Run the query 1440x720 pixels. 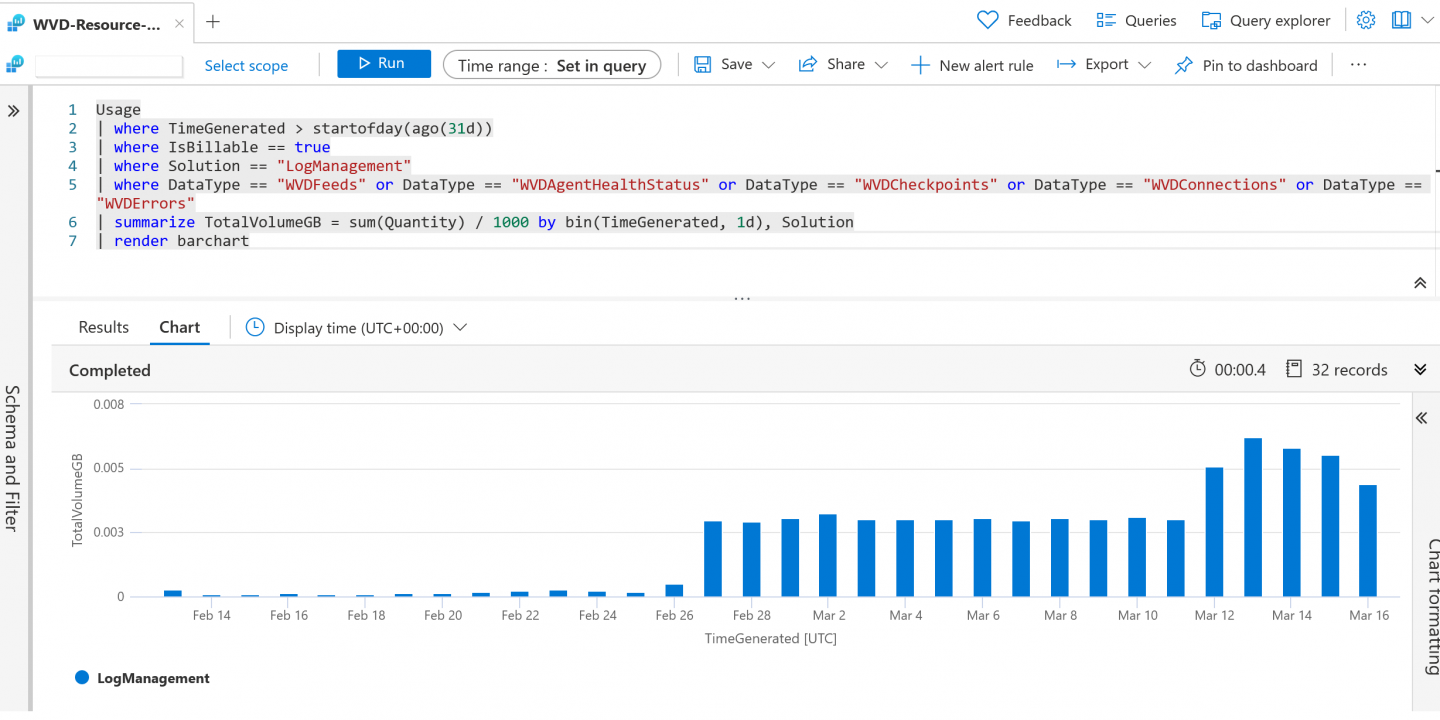tap(384, 64)
